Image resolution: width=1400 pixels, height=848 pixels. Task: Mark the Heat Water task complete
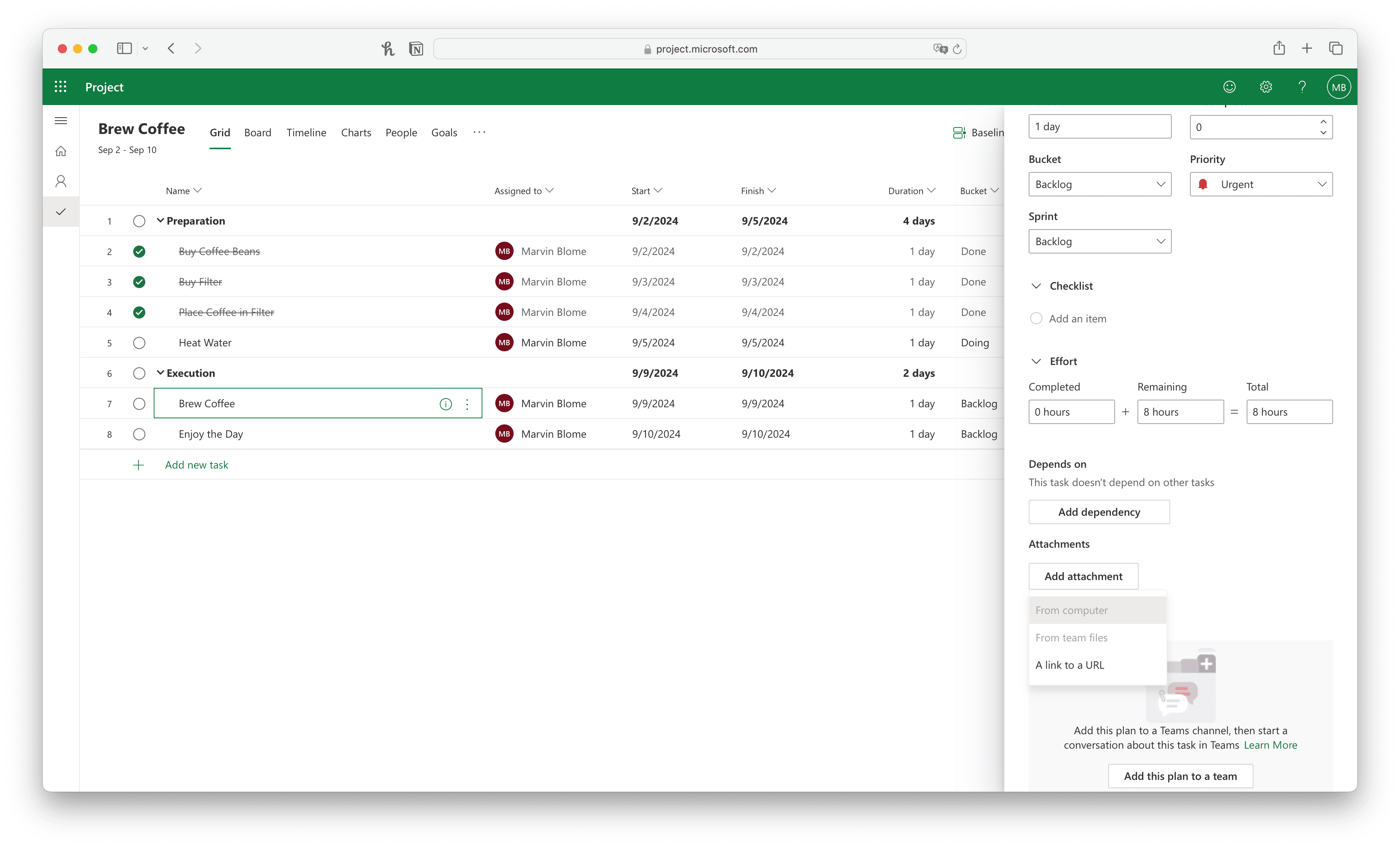pos(139,342)
